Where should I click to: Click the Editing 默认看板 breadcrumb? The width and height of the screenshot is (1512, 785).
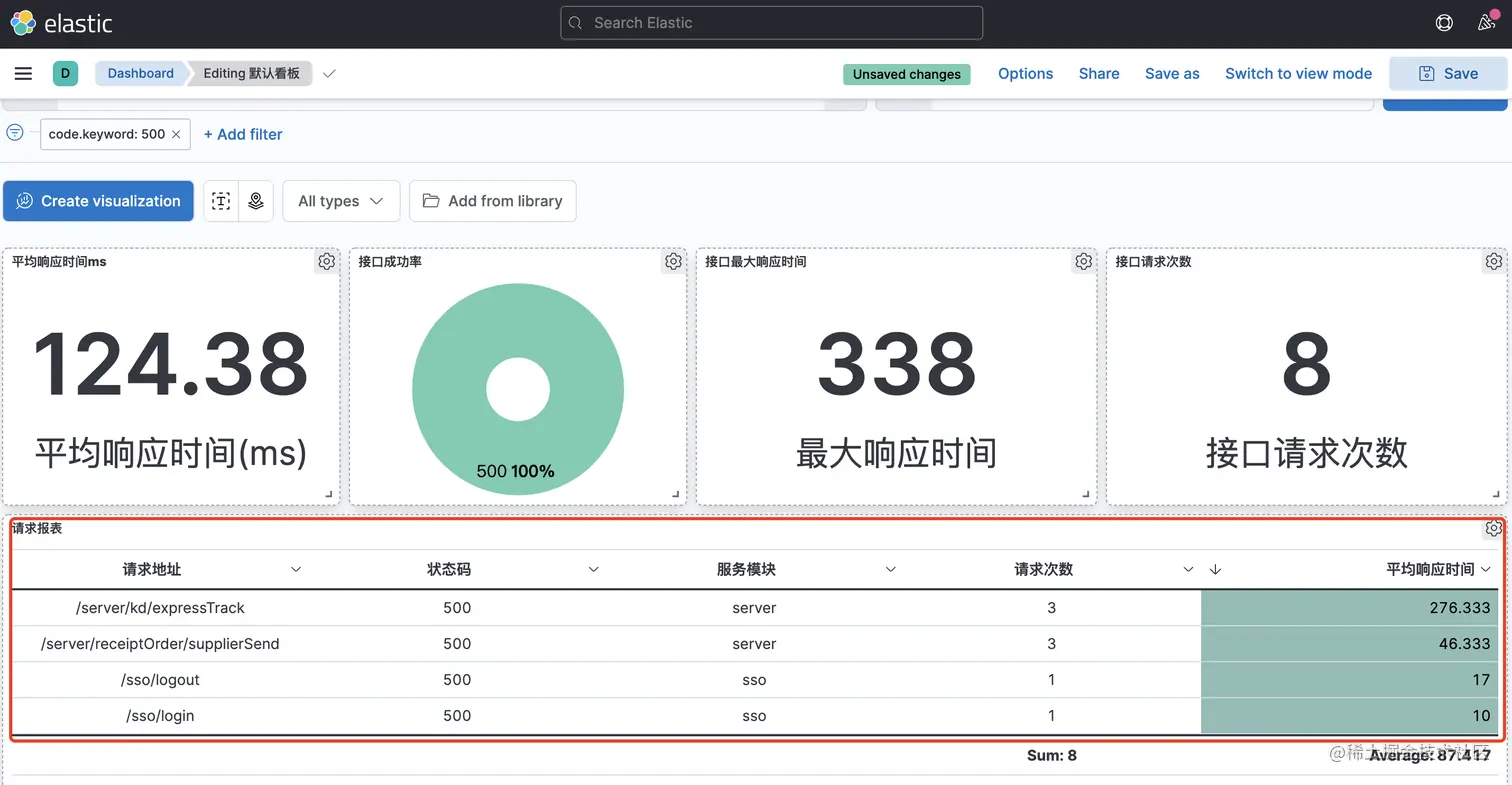(251, 73)
